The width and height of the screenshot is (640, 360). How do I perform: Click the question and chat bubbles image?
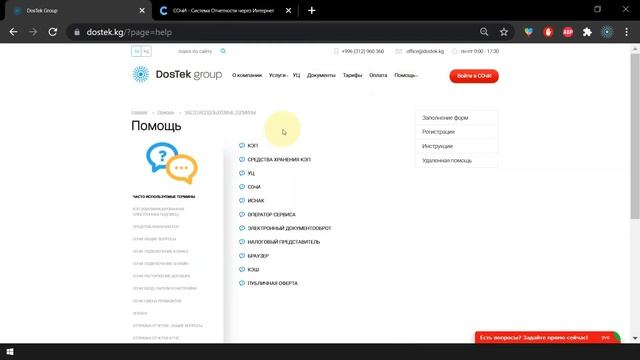coord(172,163)
